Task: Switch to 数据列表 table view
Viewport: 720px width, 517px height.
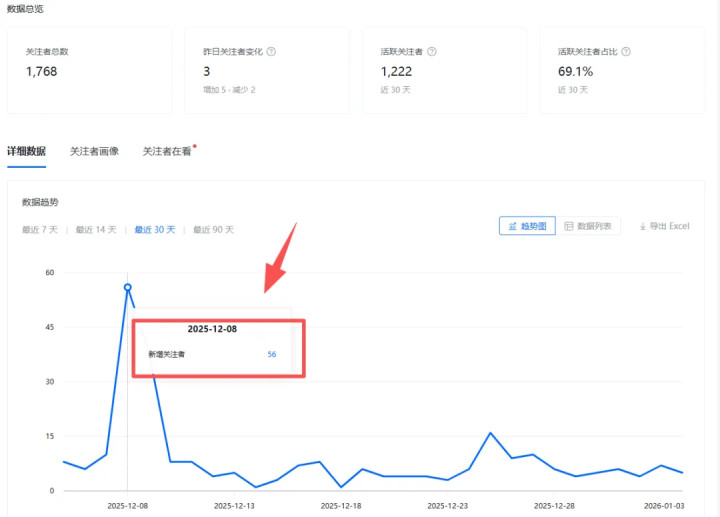Action: (589, 227)
